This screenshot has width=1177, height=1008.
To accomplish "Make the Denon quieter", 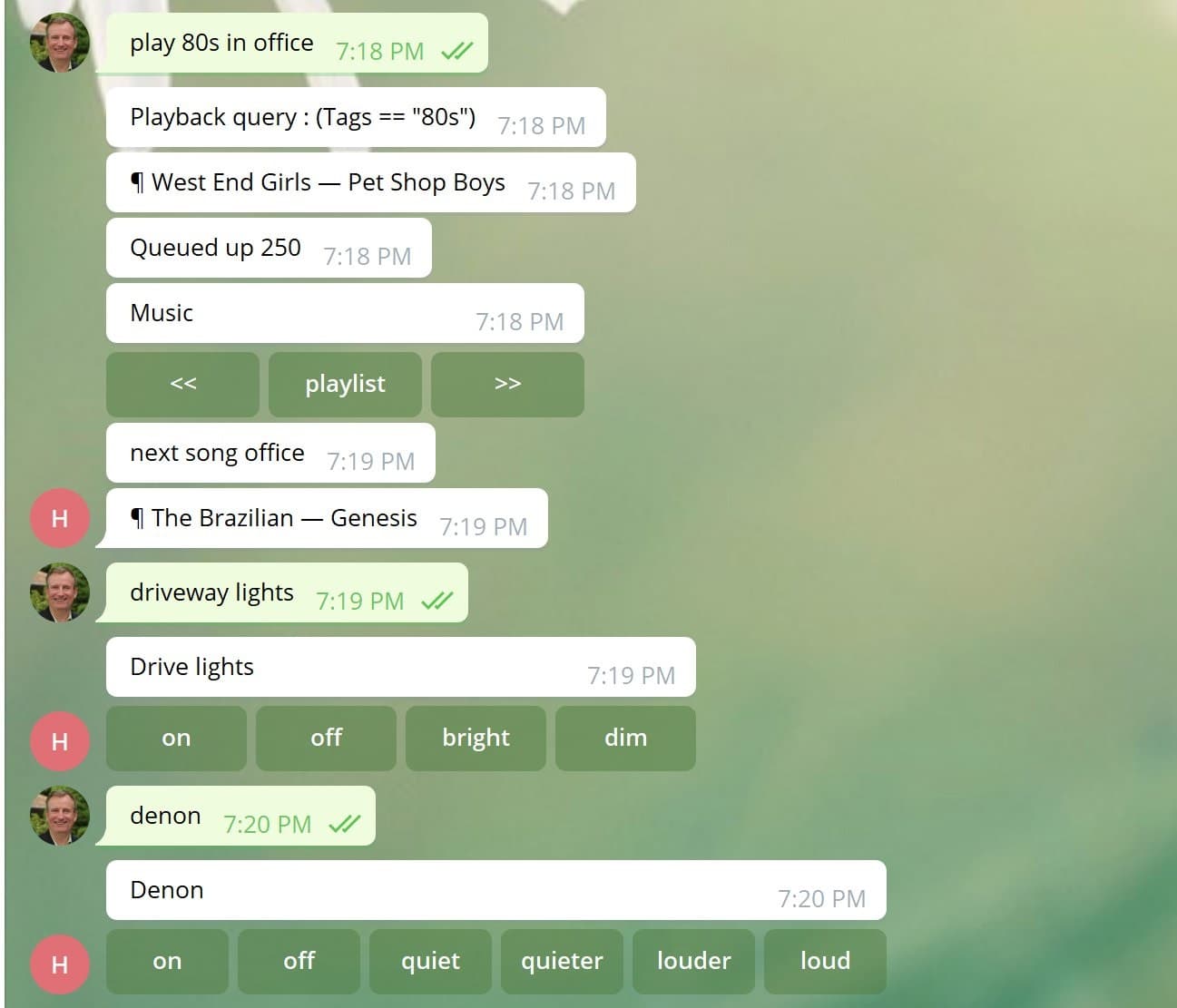I will pos(562,962).
